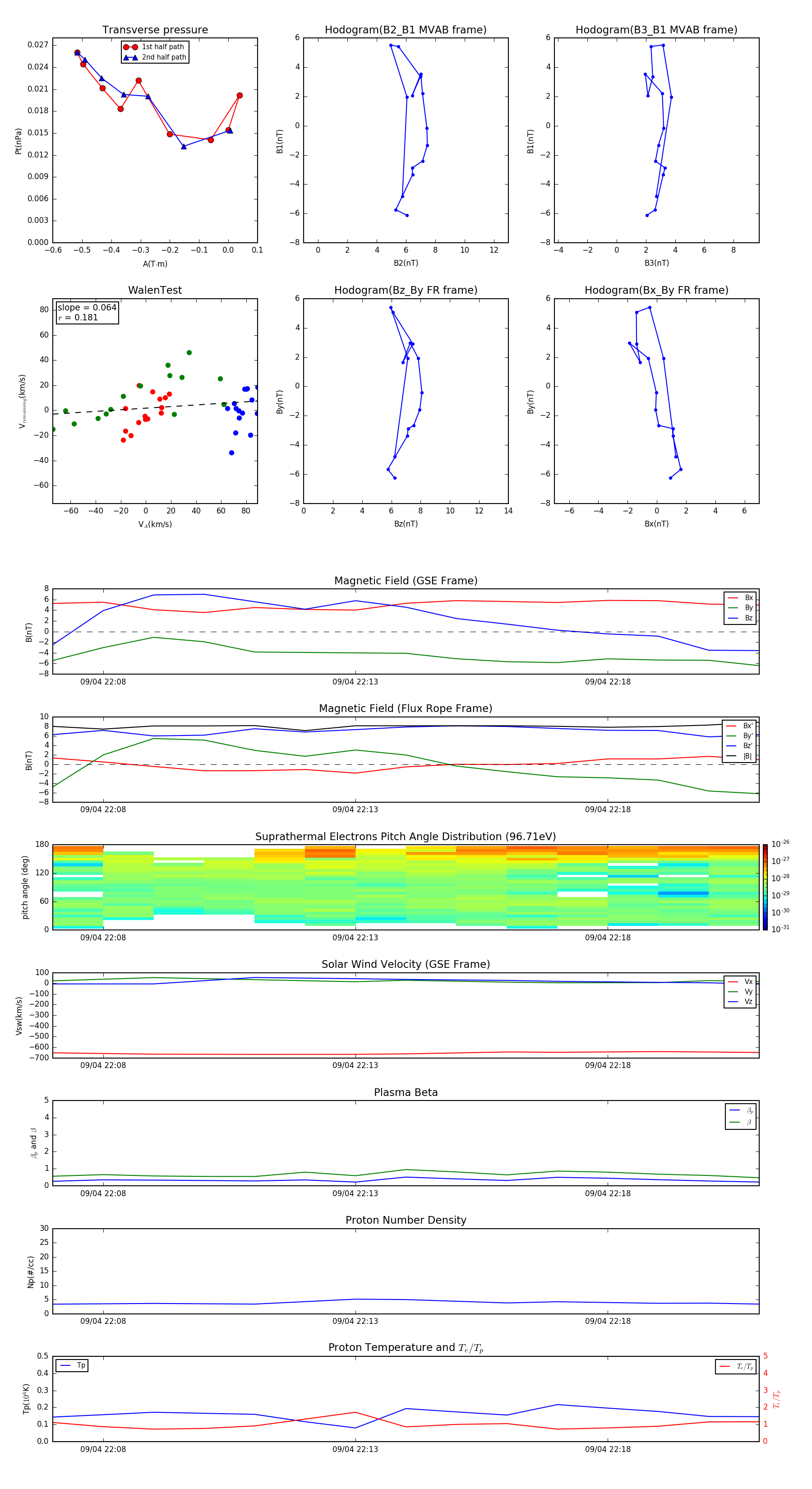
Task: Click the 'Np(#/cc)' y-axis label
Action: coord(31,1272)
